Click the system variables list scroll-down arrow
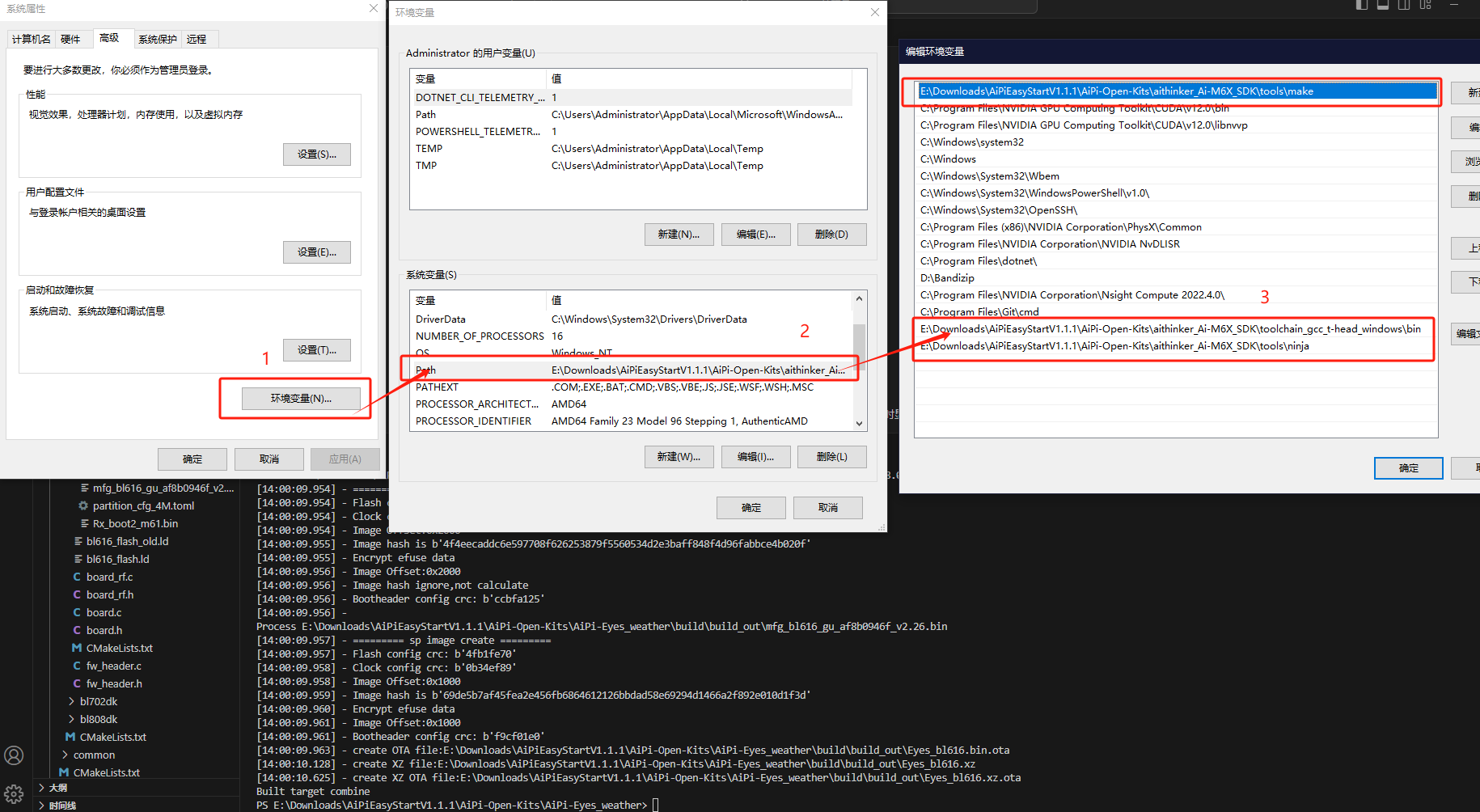1480x812 pixels. [859, 423]
